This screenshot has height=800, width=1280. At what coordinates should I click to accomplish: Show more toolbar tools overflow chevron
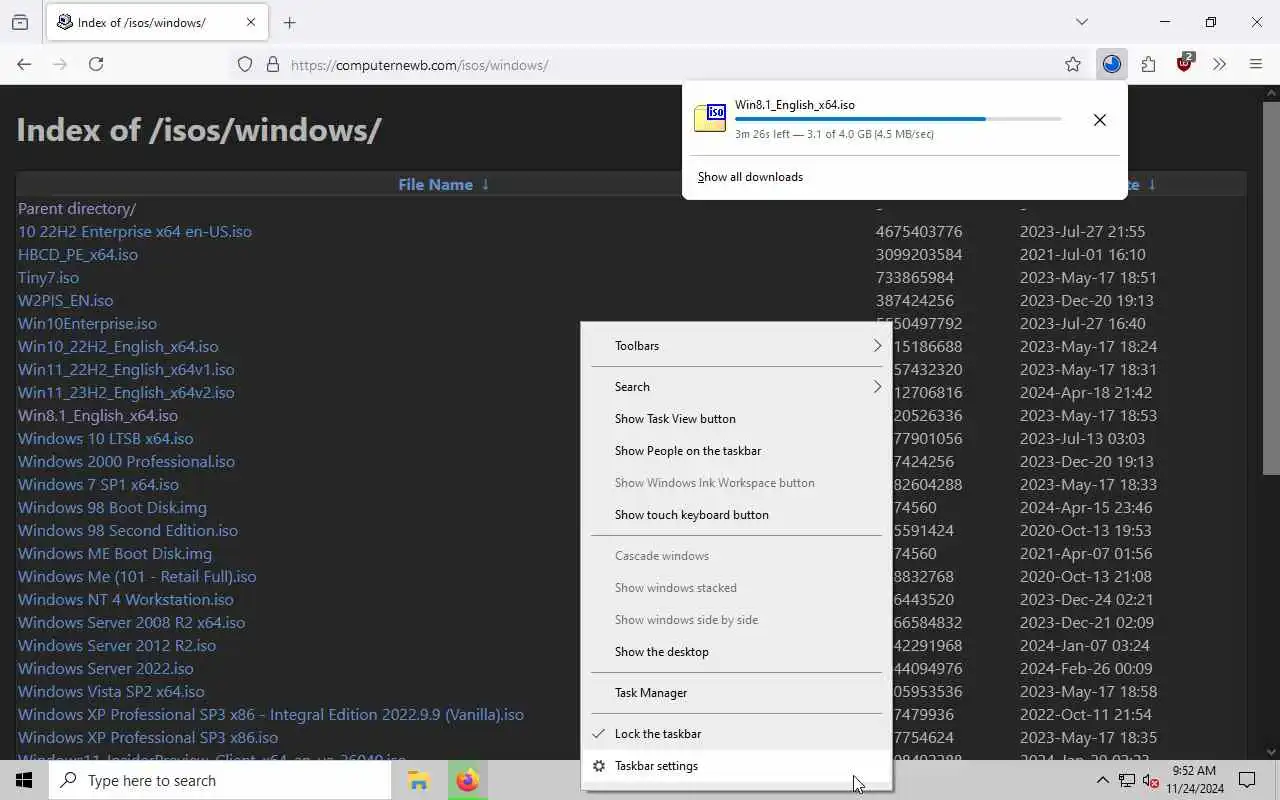point(1219,64)
